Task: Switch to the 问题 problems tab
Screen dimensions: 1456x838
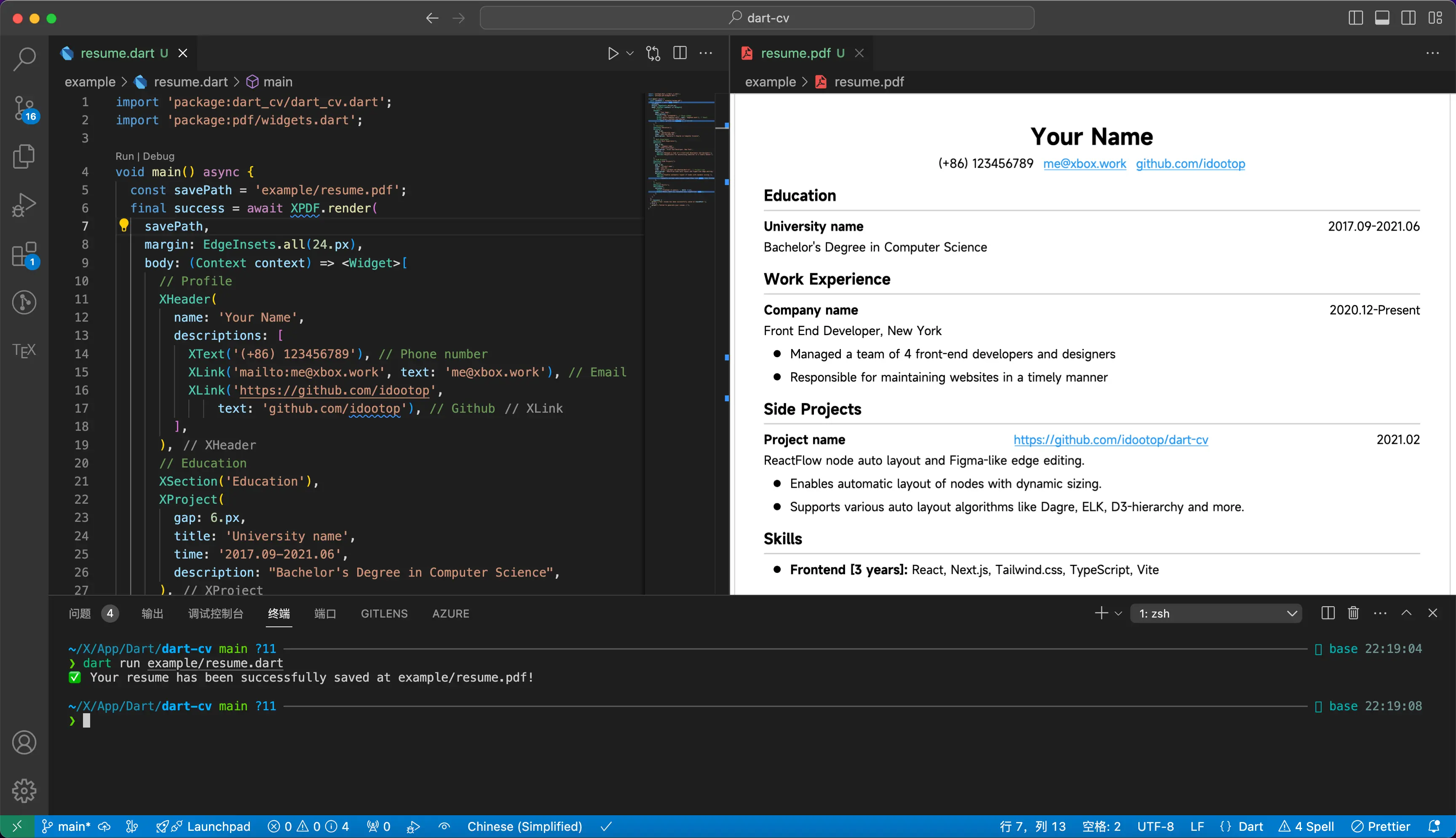Action: [80, 614]
